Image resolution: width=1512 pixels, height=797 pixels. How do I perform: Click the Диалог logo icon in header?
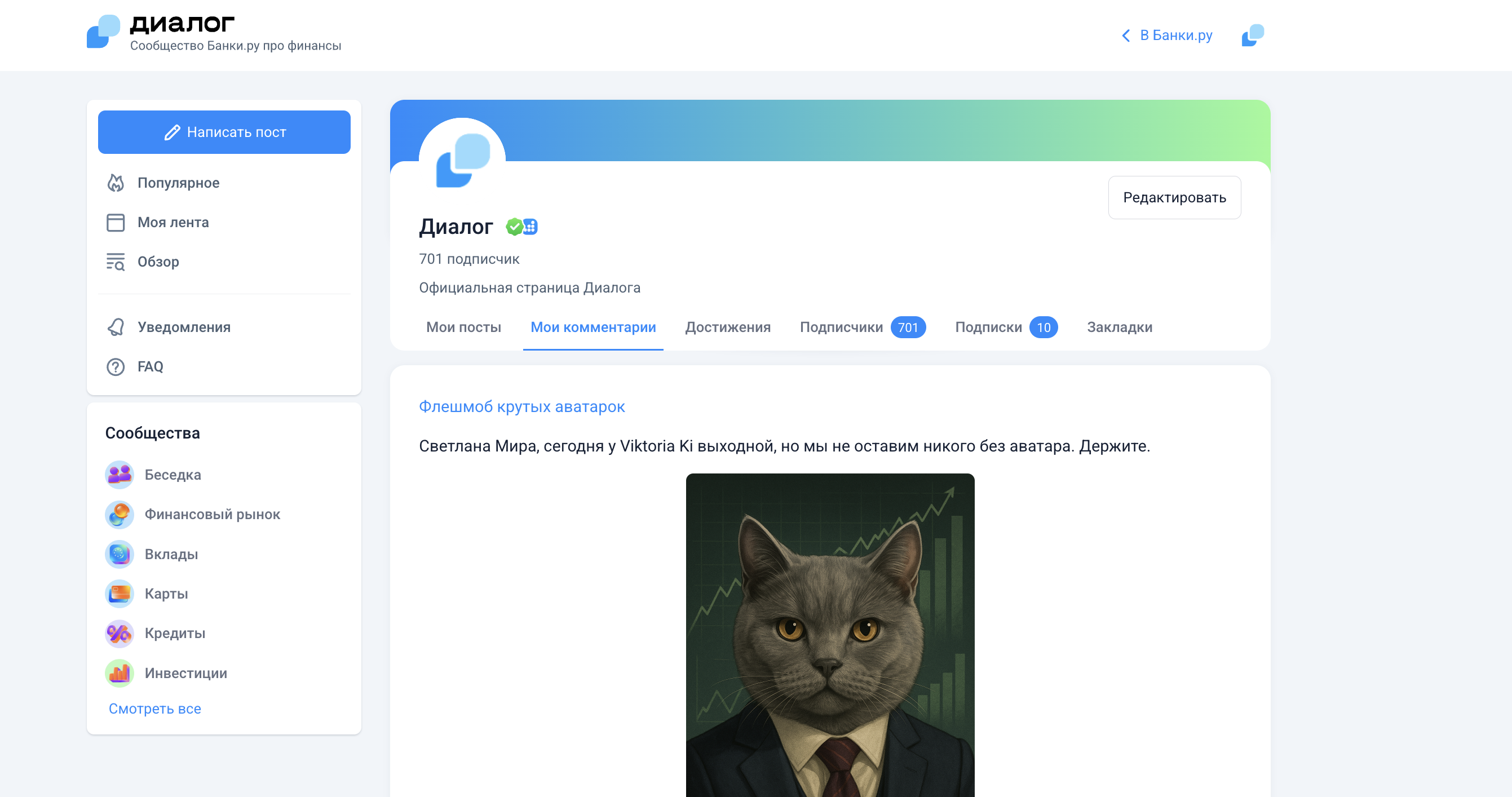[x=103, y=32]
